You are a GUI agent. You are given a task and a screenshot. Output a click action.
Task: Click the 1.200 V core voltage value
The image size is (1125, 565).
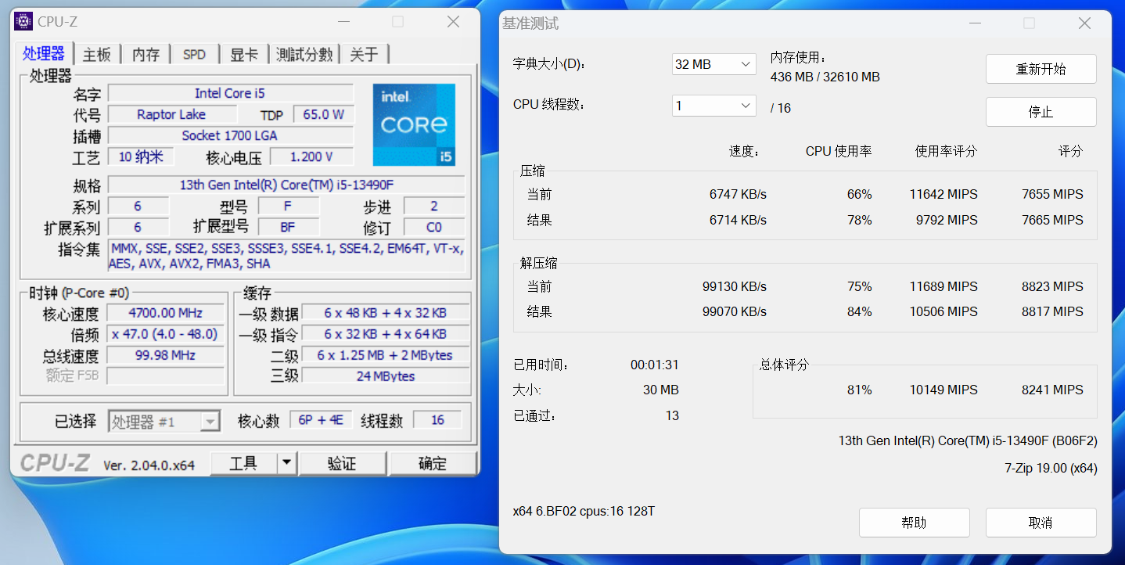(311, 157)
